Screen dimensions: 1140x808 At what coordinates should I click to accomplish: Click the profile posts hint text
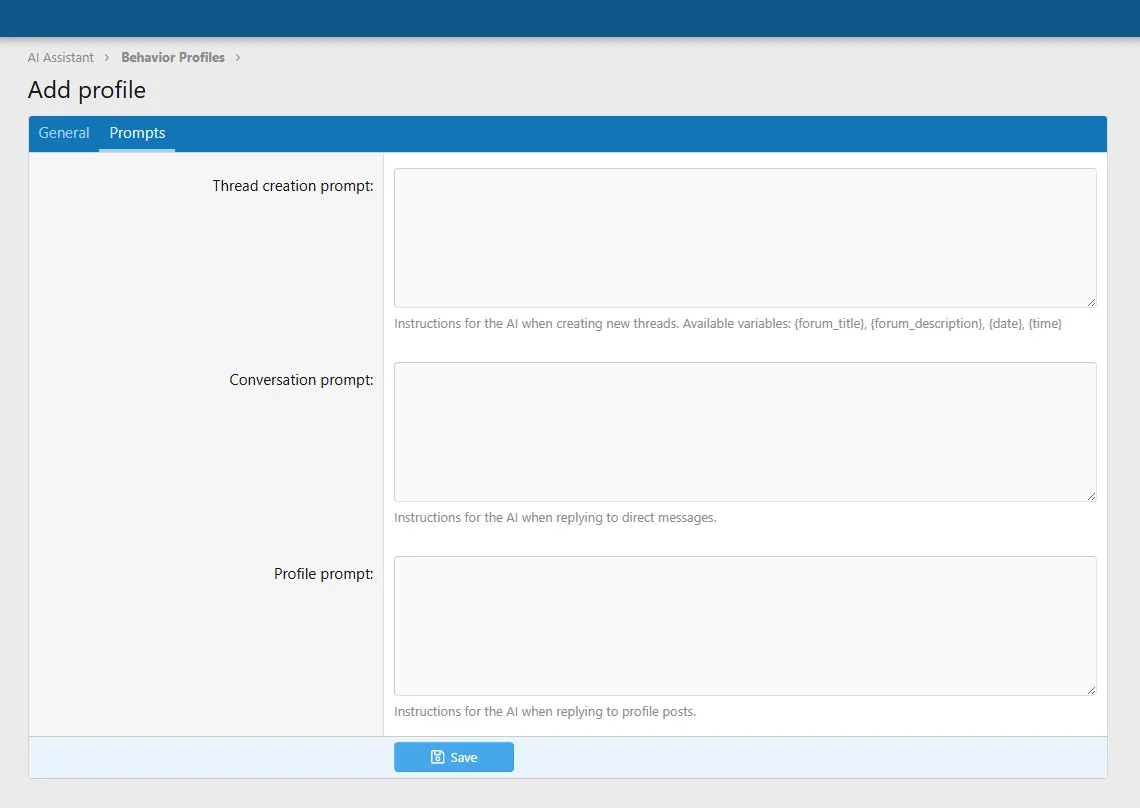coord(544,712)
